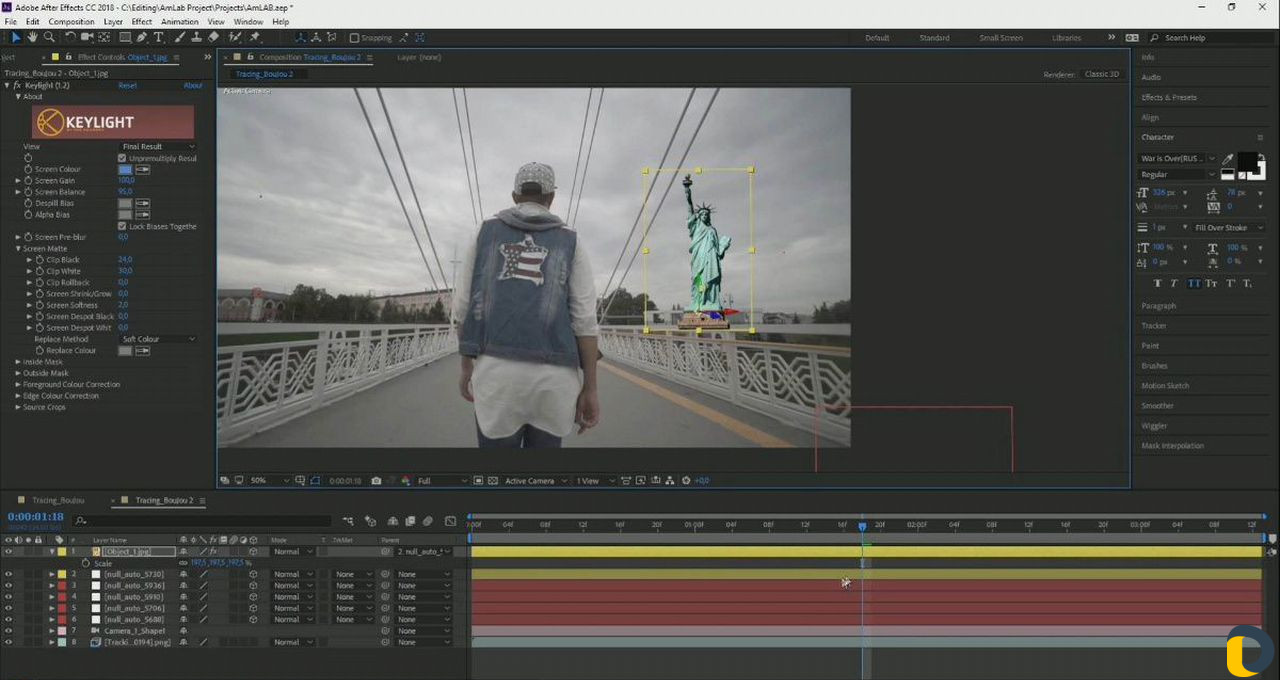Select the Pan Behind anchor tool
Viewport: 1280px width, 680px height.
coord(103,37)
